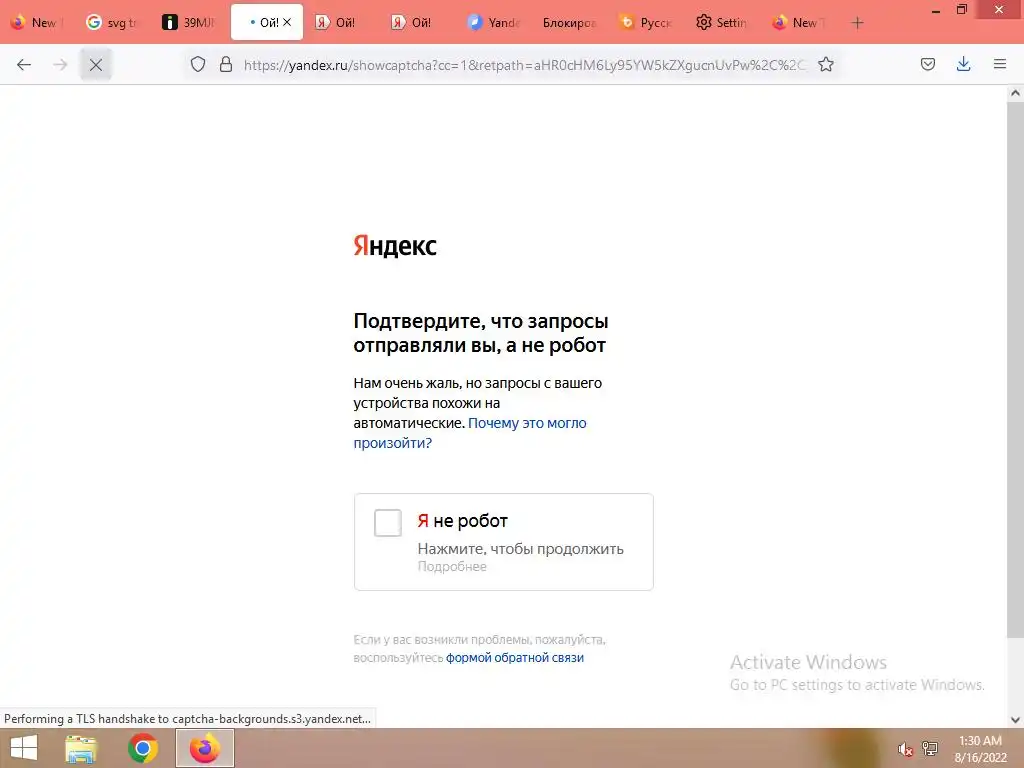
Task: Open 'формой обратной связи' feedback link
Action: (515, 658)
